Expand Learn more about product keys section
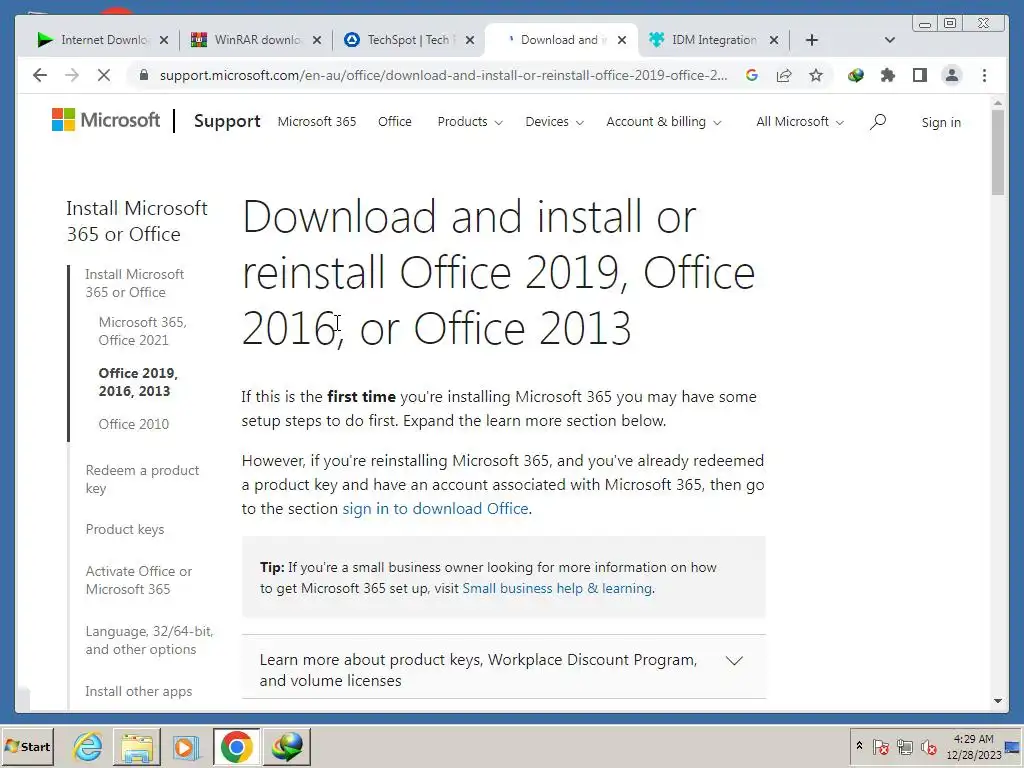Image resolution: width=1024 pixels, height=768 pixels. pyautogui.click(x=504, y=669)
